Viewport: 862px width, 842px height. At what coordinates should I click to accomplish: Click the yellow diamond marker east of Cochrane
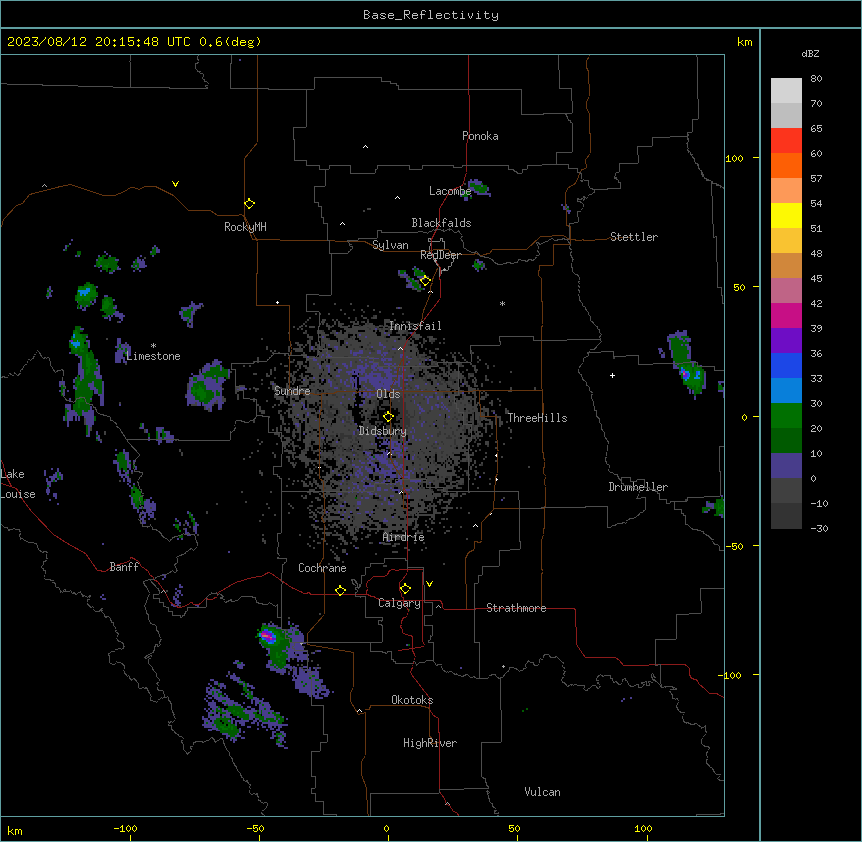(x=340, y=590)
